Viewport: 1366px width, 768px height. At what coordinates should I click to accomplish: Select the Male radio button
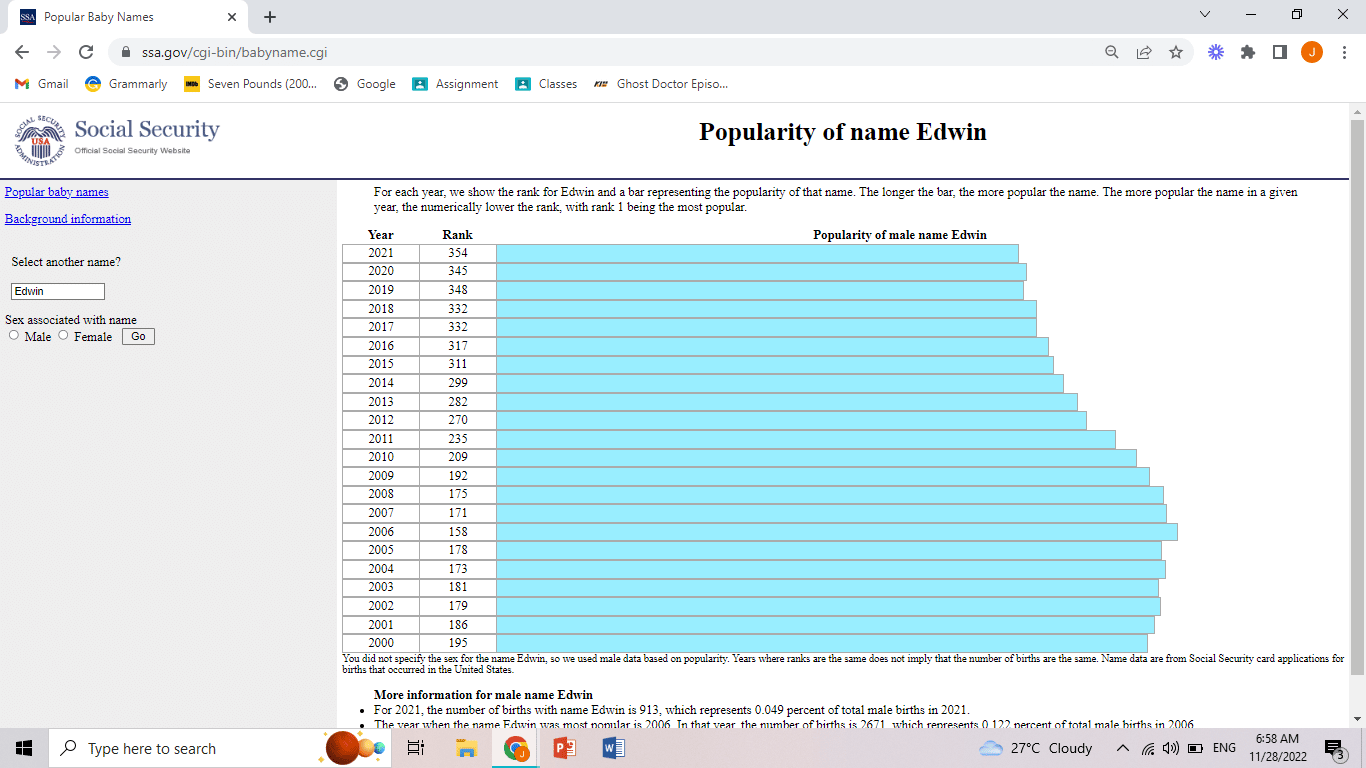point(14,336)
